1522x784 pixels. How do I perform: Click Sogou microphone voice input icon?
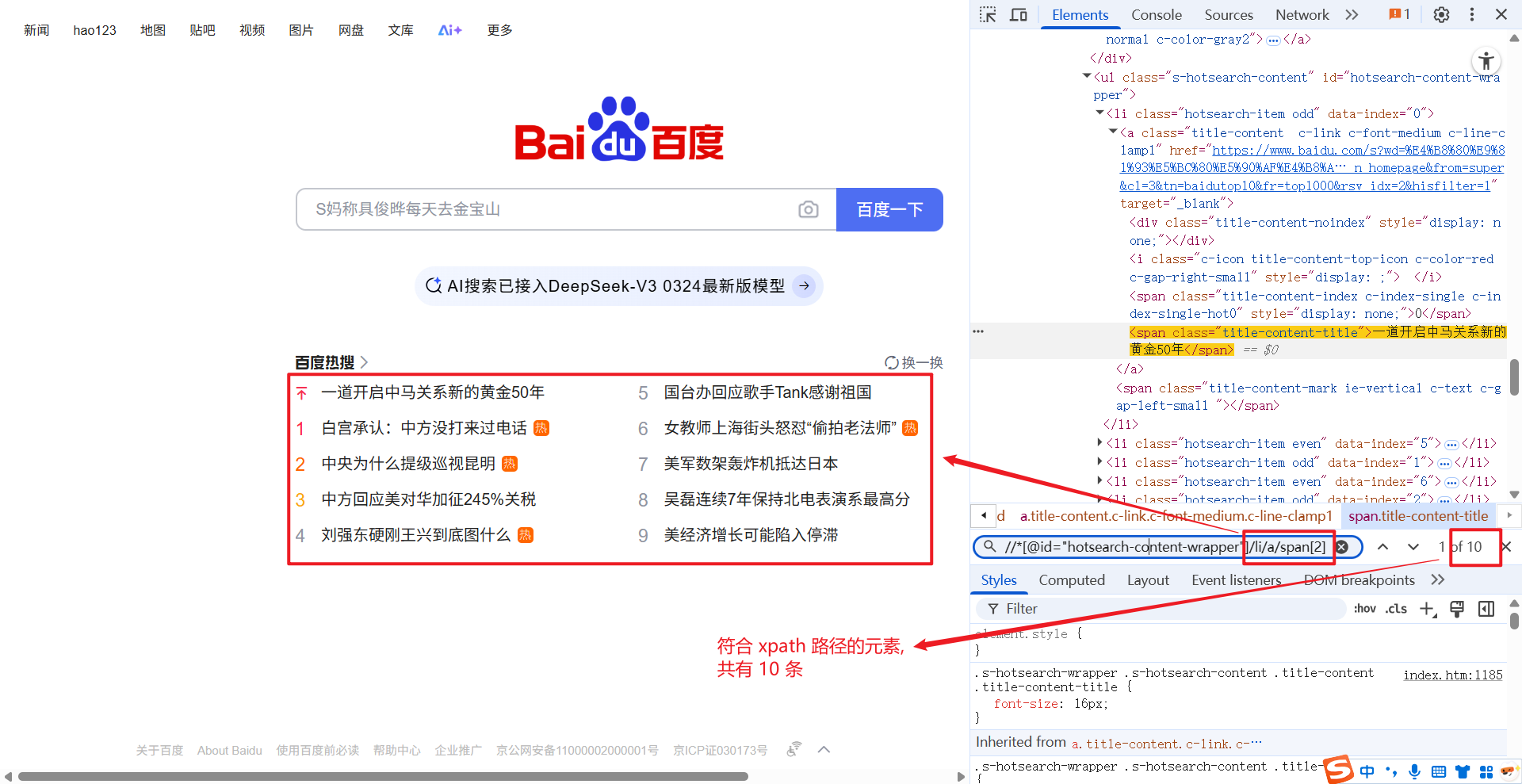pyautogui.click(x=1415, y=771)
